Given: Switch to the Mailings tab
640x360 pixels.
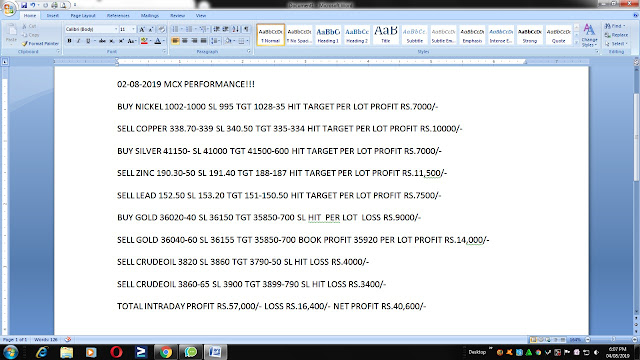Looking at the screenshot, I should click(x=150, y=16).
